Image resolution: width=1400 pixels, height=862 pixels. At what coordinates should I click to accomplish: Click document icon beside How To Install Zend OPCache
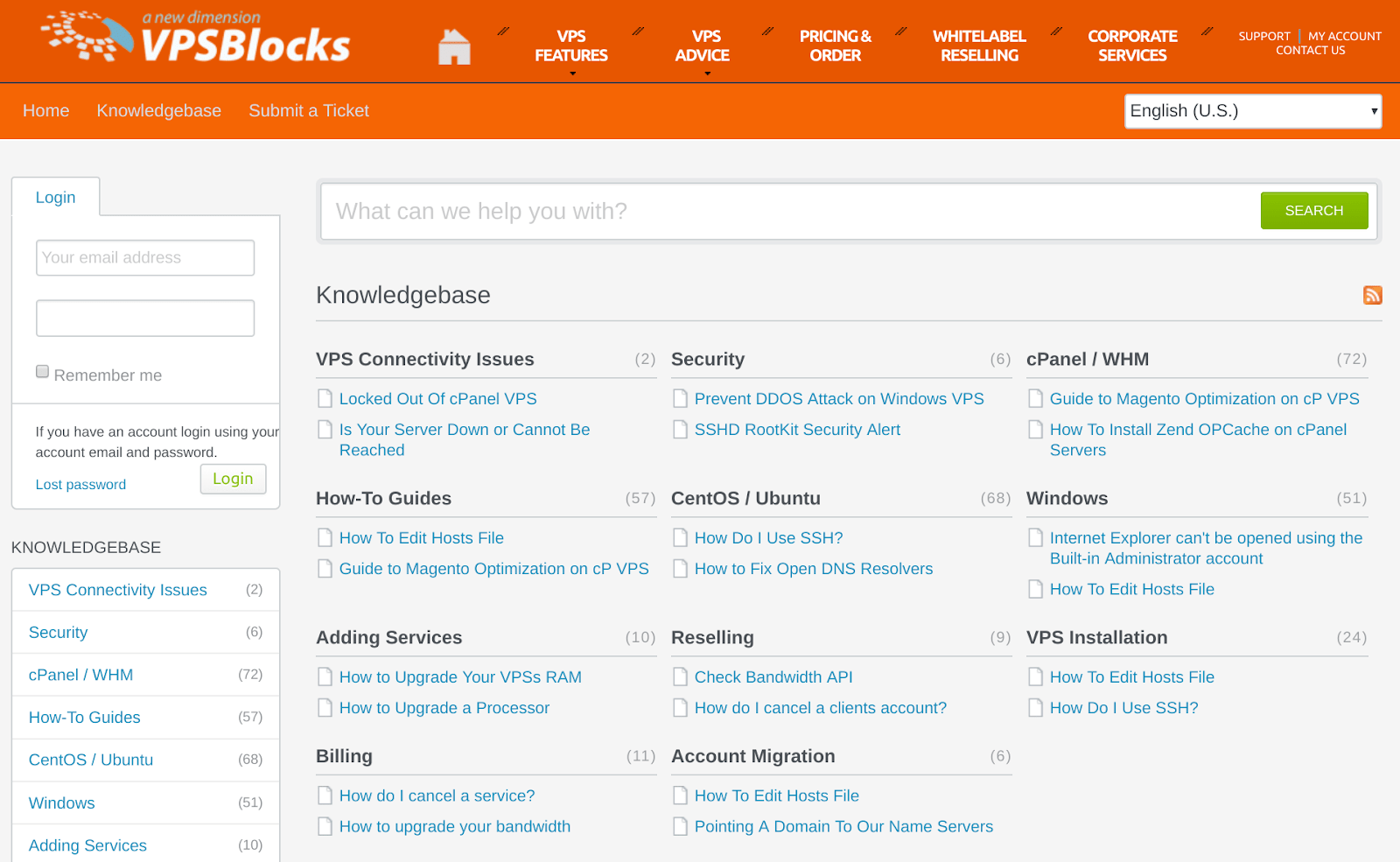(1035, 430)
